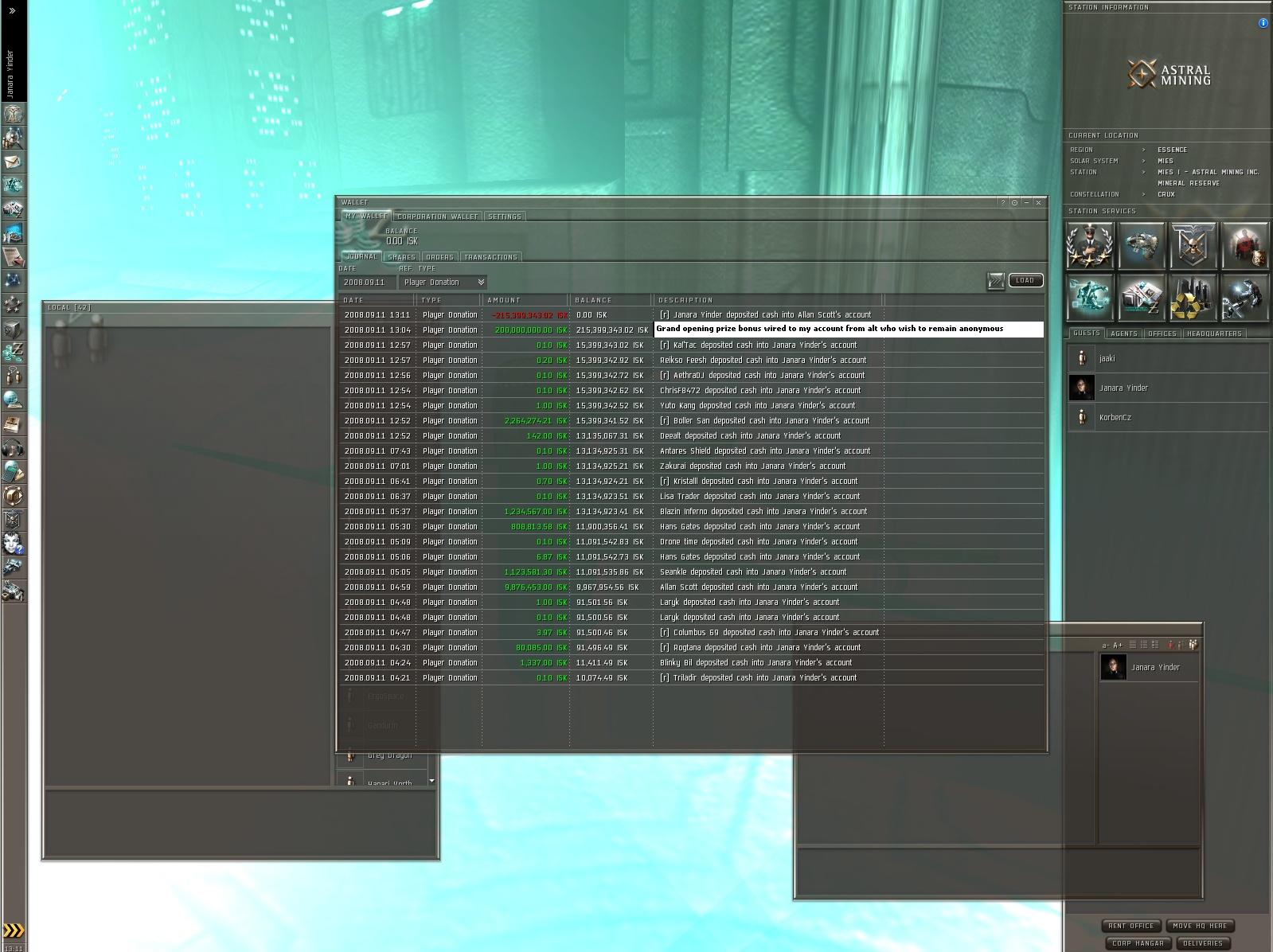Decrease chat font size with a- icon
Screen dimensions: 1273x952
pos(1106,645)
